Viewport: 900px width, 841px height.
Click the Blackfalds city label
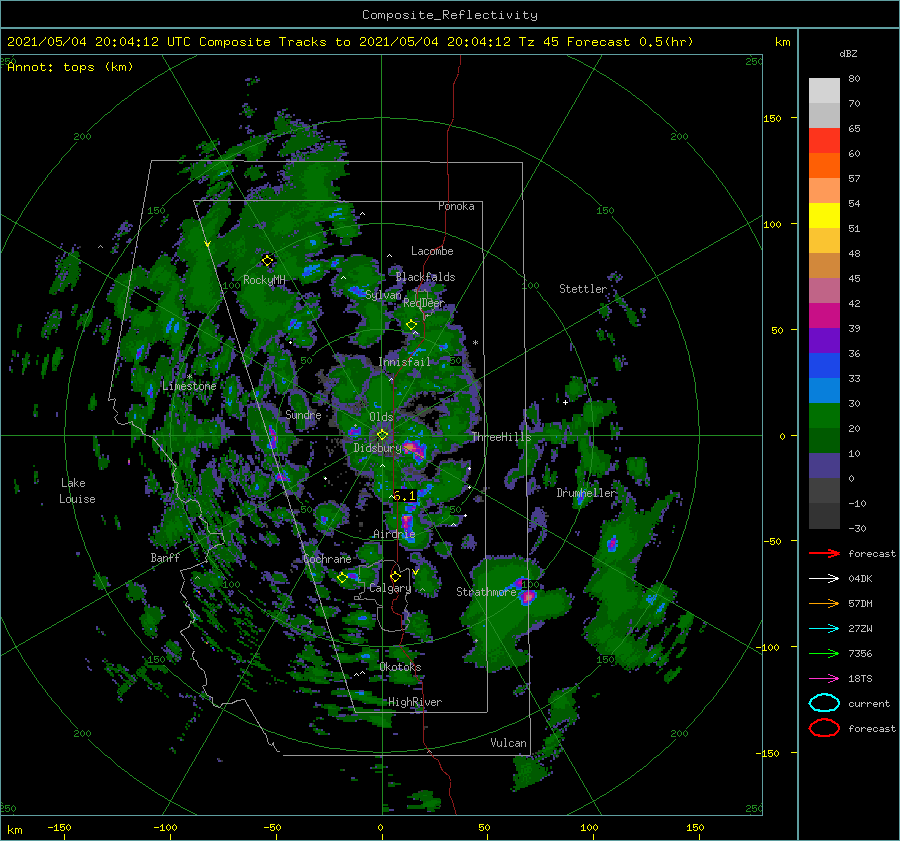tap(425, 277)
